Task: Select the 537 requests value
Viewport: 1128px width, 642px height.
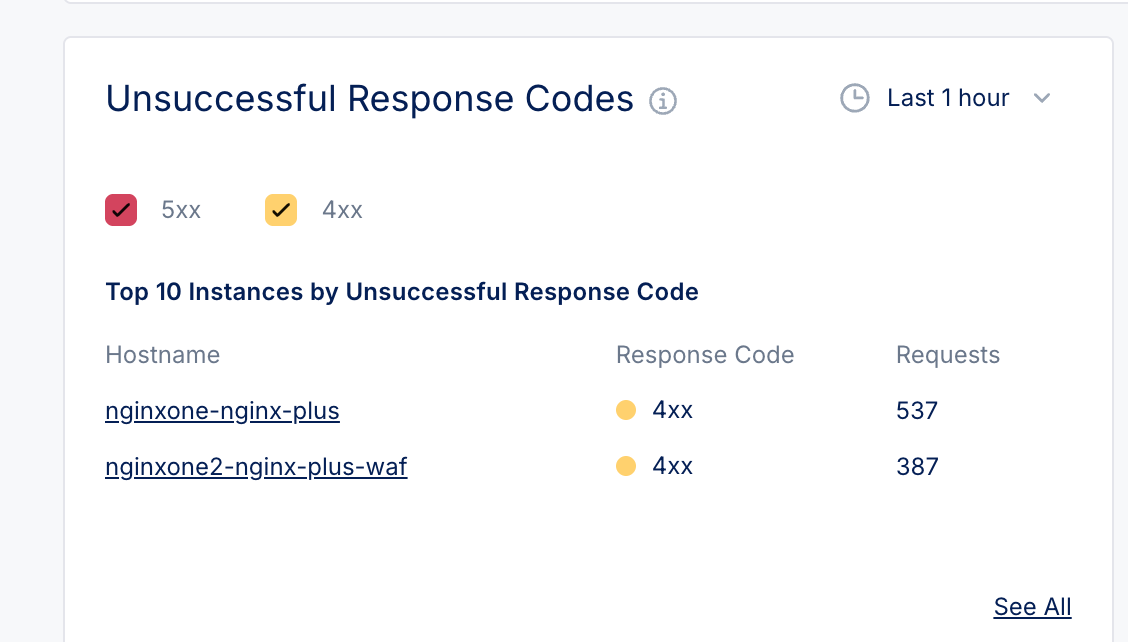Action: click(x=917, y=411)
